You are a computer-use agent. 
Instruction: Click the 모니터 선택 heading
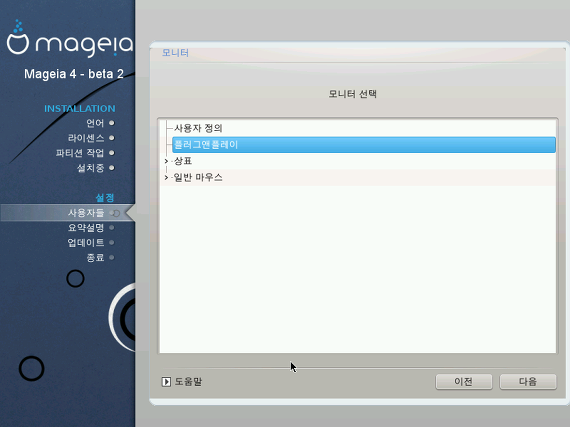353,94
